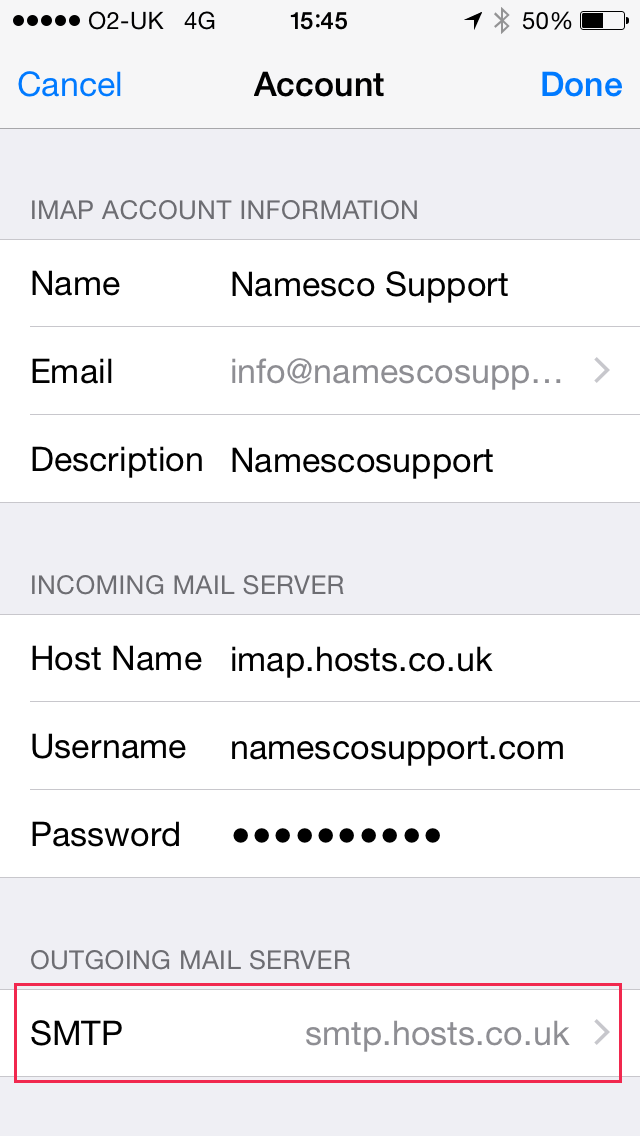The width and height of the screenshot is (640, 1136).
Task: Tap the battery icon in status bar
Action: tap(604, 22)
